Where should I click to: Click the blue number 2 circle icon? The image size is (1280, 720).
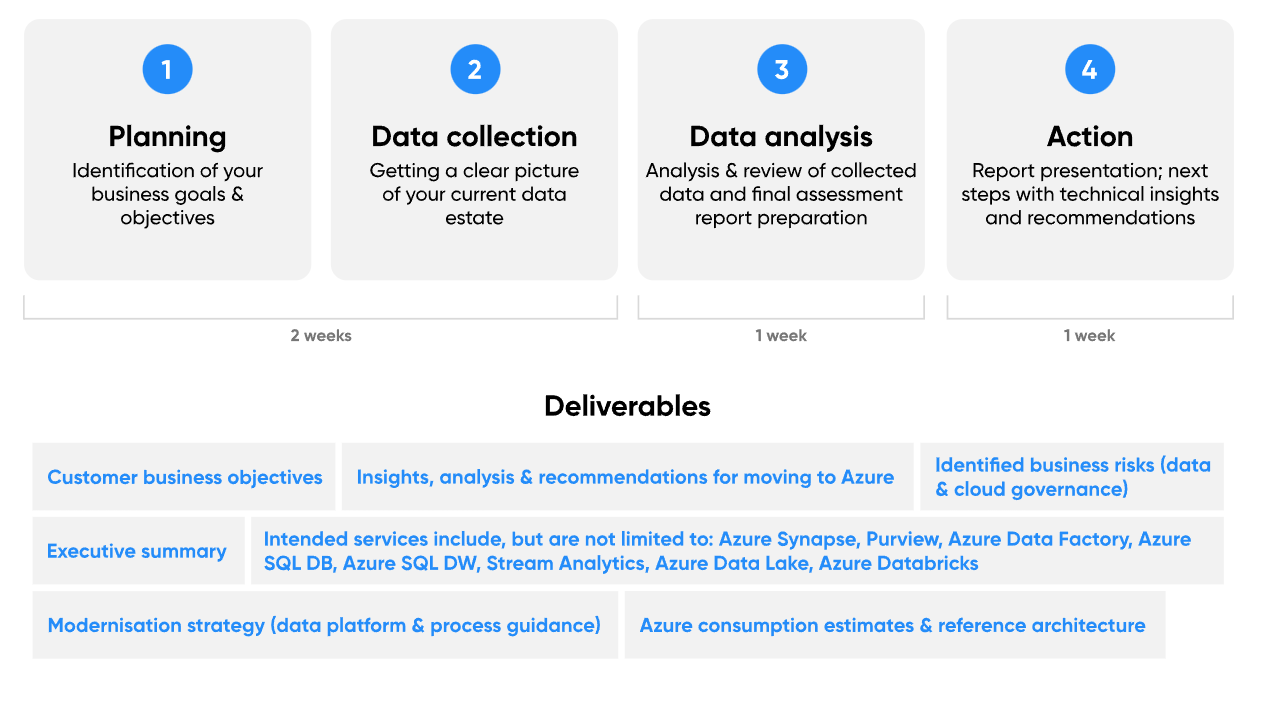click(475, 69)
